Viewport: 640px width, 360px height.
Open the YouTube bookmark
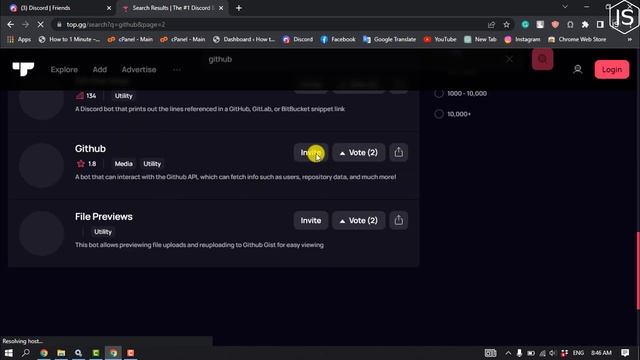click(440, 39)
